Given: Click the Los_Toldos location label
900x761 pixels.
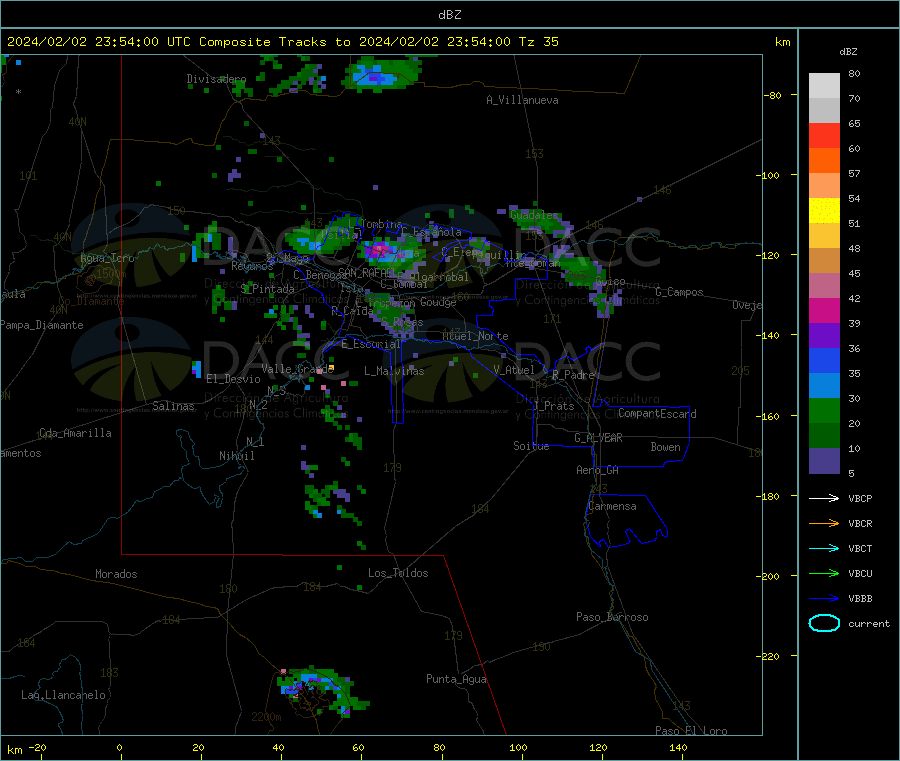Looking at the screenshot, I should (x=398, y=573).
